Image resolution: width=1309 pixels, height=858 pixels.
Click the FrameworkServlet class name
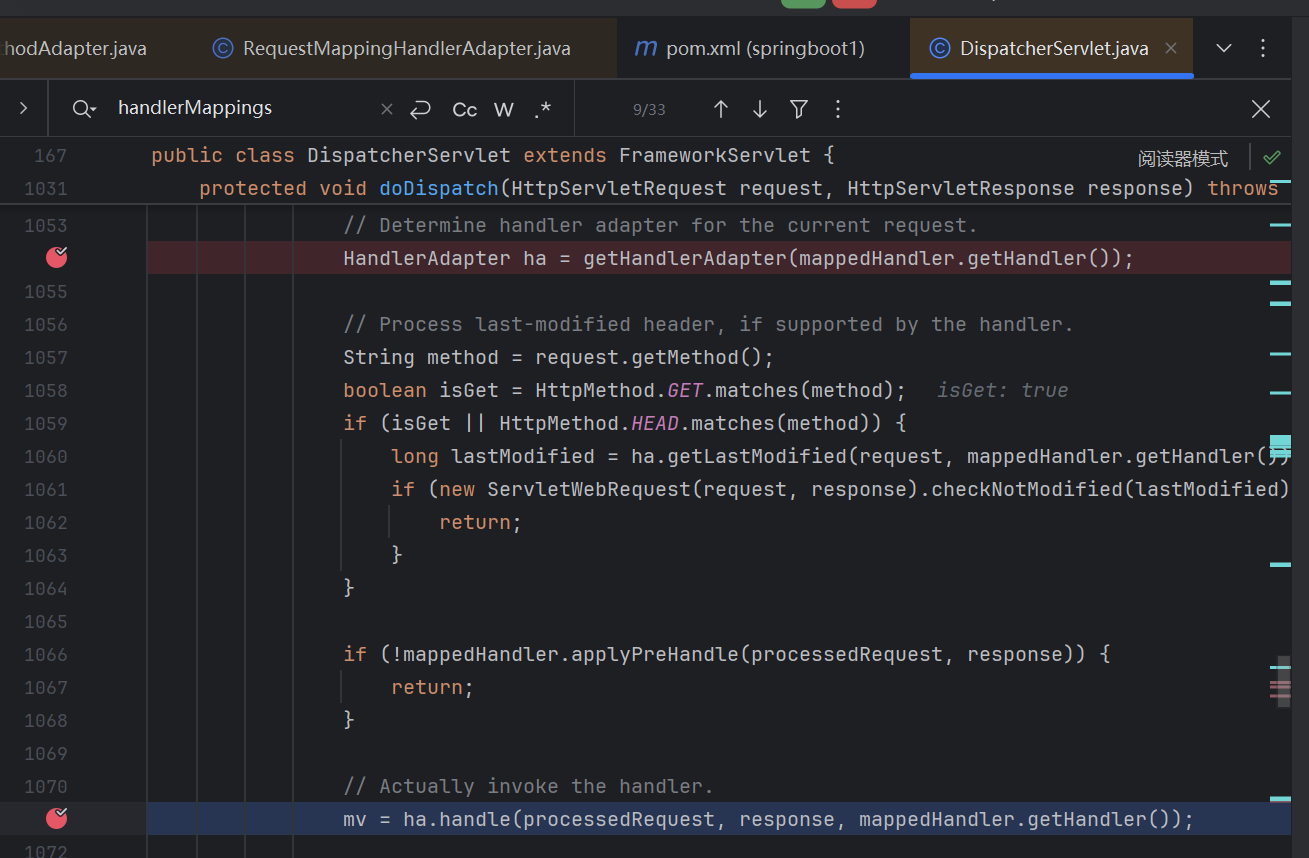tap(715, 155)
